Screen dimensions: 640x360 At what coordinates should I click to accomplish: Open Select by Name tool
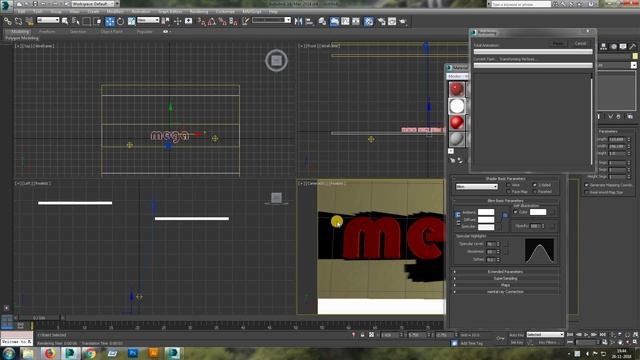pos(76,21)
